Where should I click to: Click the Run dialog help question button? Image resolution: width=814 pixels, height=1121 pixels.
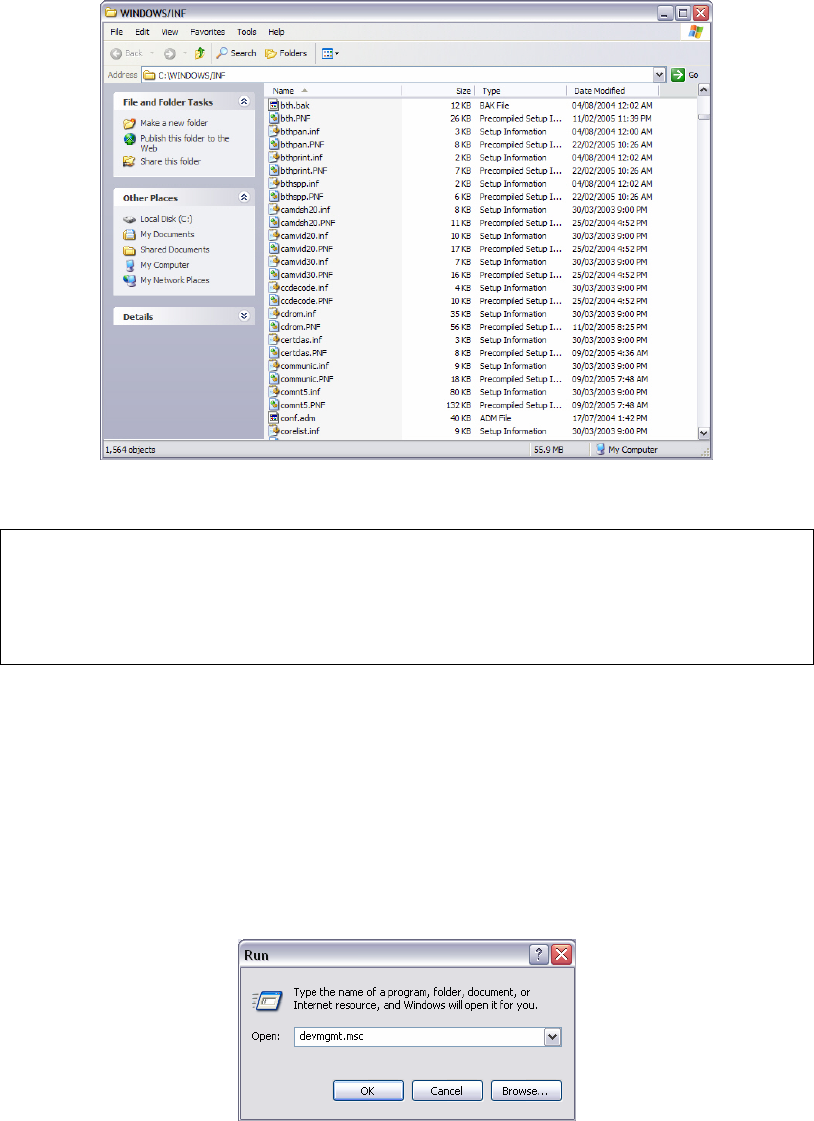click(x=539, y=954)
